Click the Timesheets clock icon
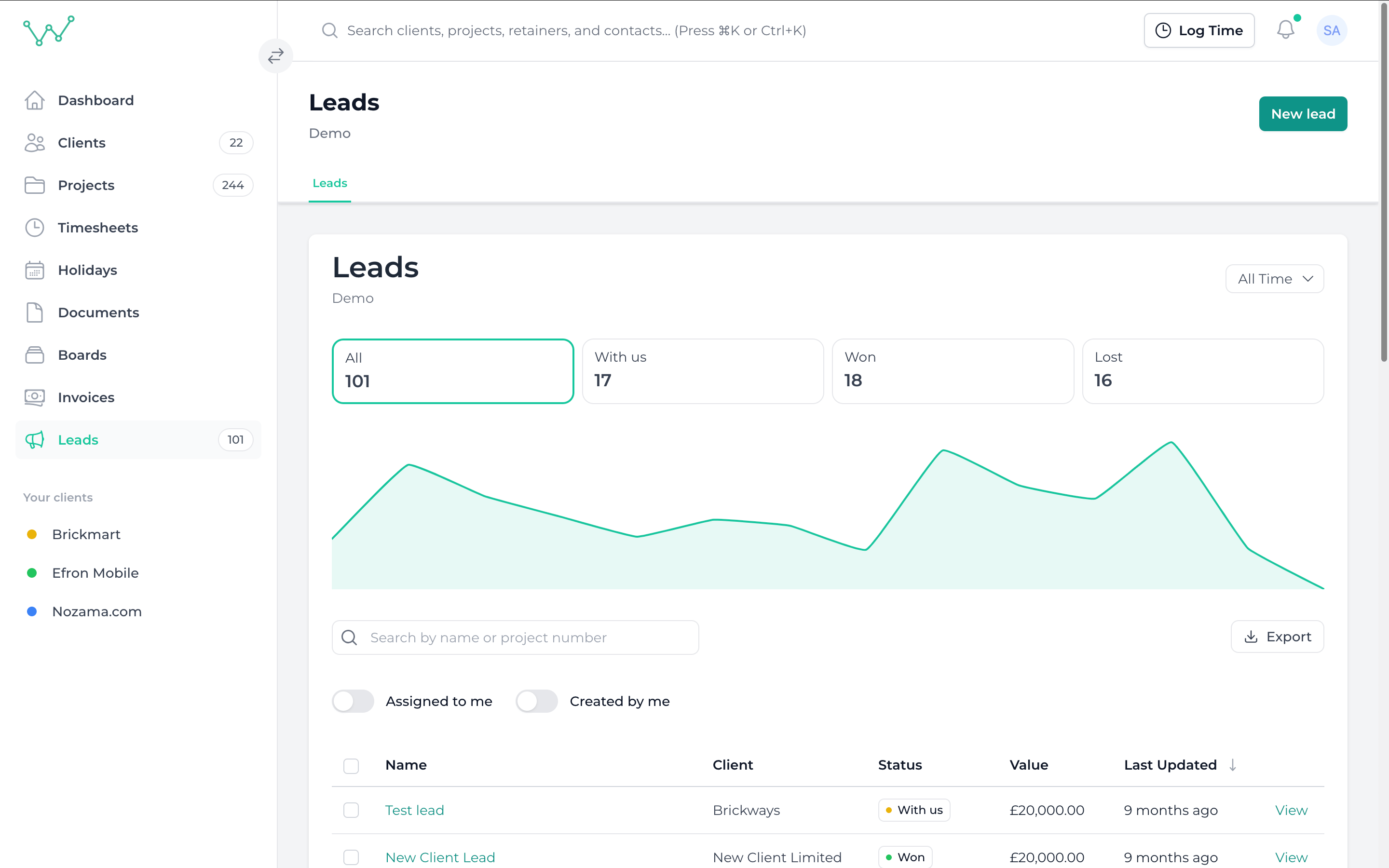1389x868 pixels. click(34, 227)
